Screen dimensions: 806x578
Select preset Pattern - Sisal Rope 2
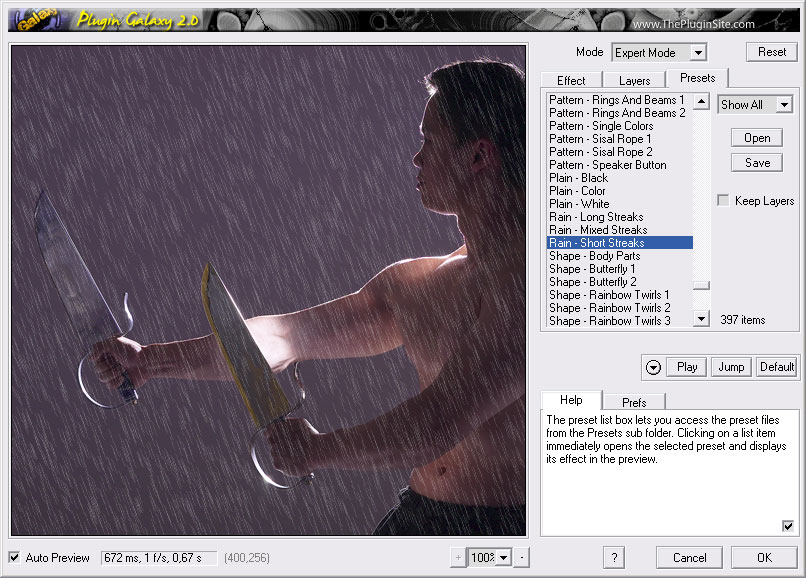coord(620,152)
